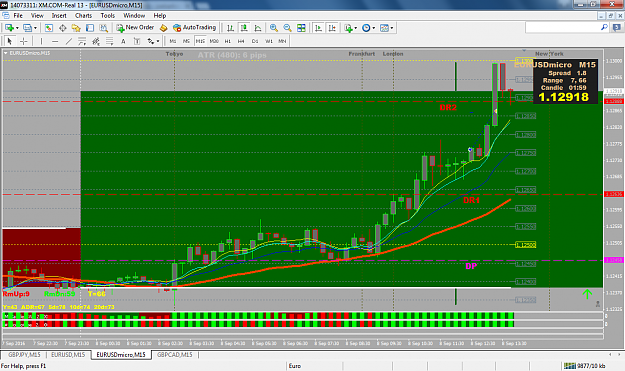Open the Periods clock icon
The height and width of the screenshot is (371, 625).
(x=366, y=28)
